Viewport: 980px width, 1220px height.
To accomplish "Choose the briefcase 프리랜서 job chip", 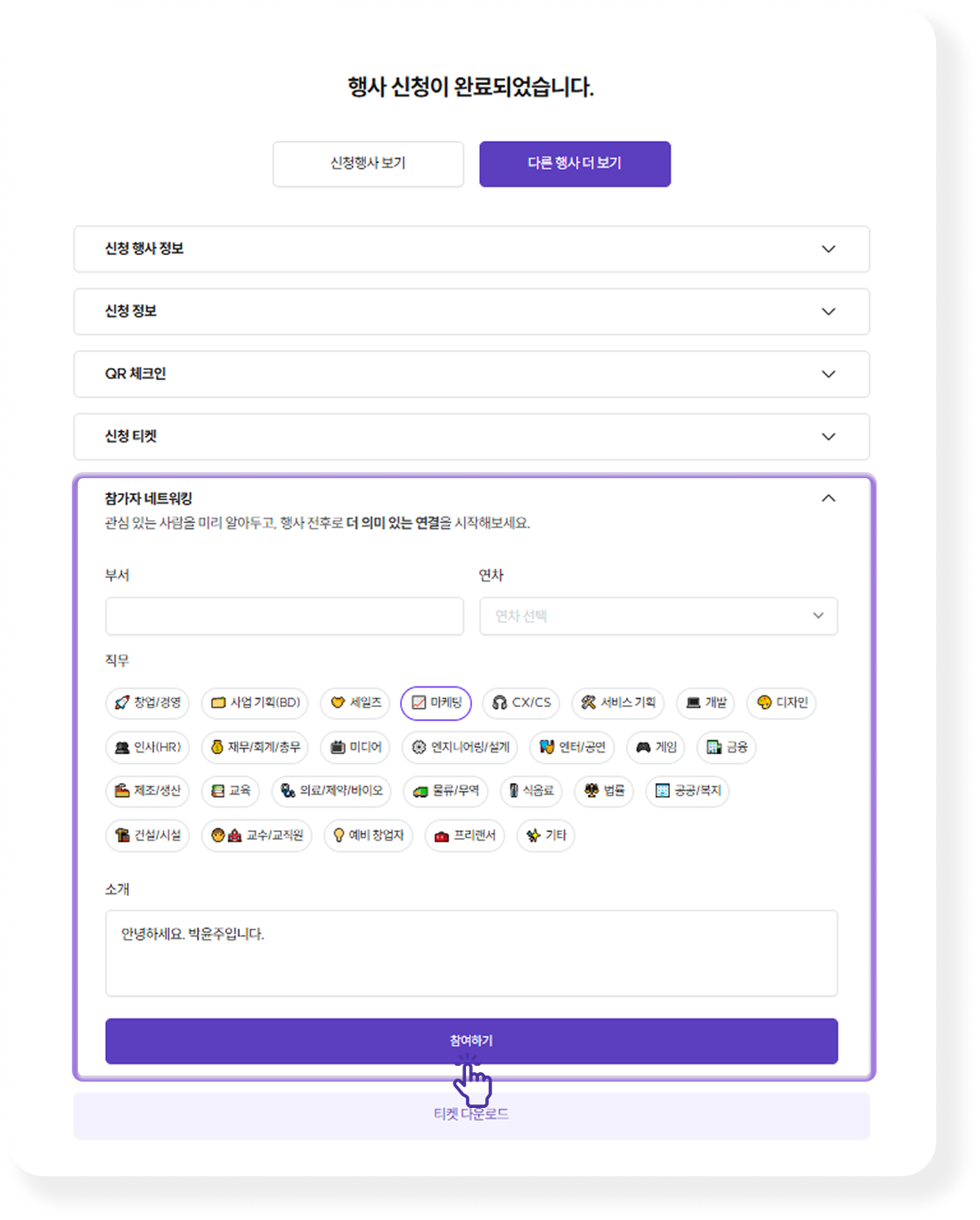I will 464,836.
